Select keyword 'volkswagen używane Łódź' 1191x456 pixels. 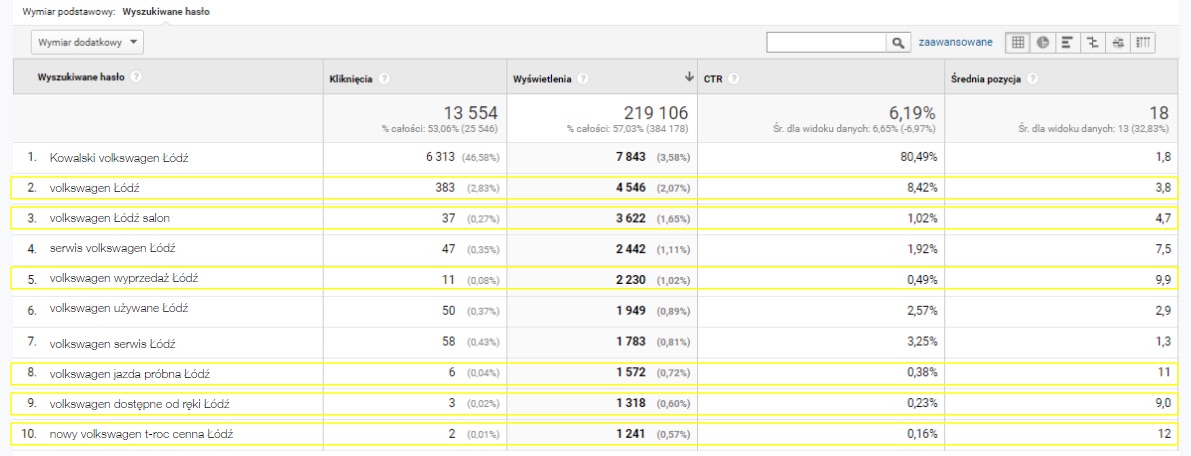pos(118,309)
